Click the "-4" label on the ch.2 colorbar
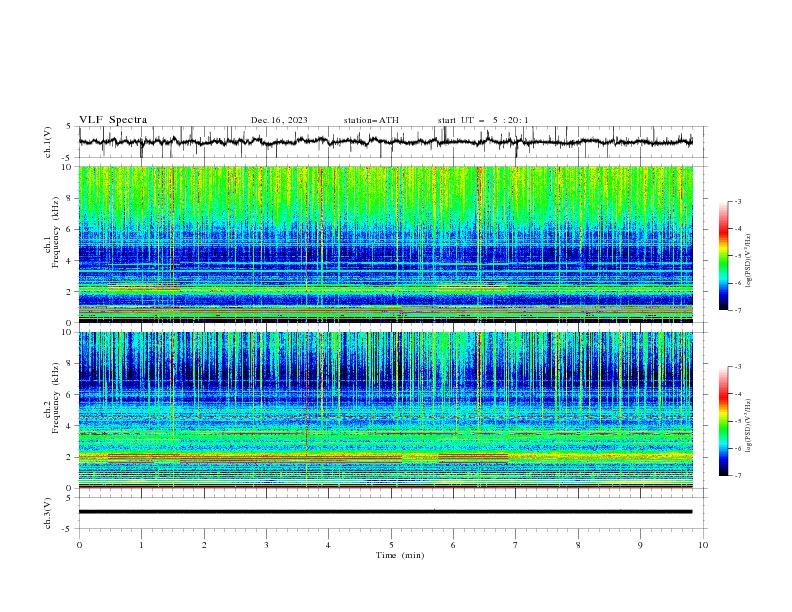 (x=738, y=394)
